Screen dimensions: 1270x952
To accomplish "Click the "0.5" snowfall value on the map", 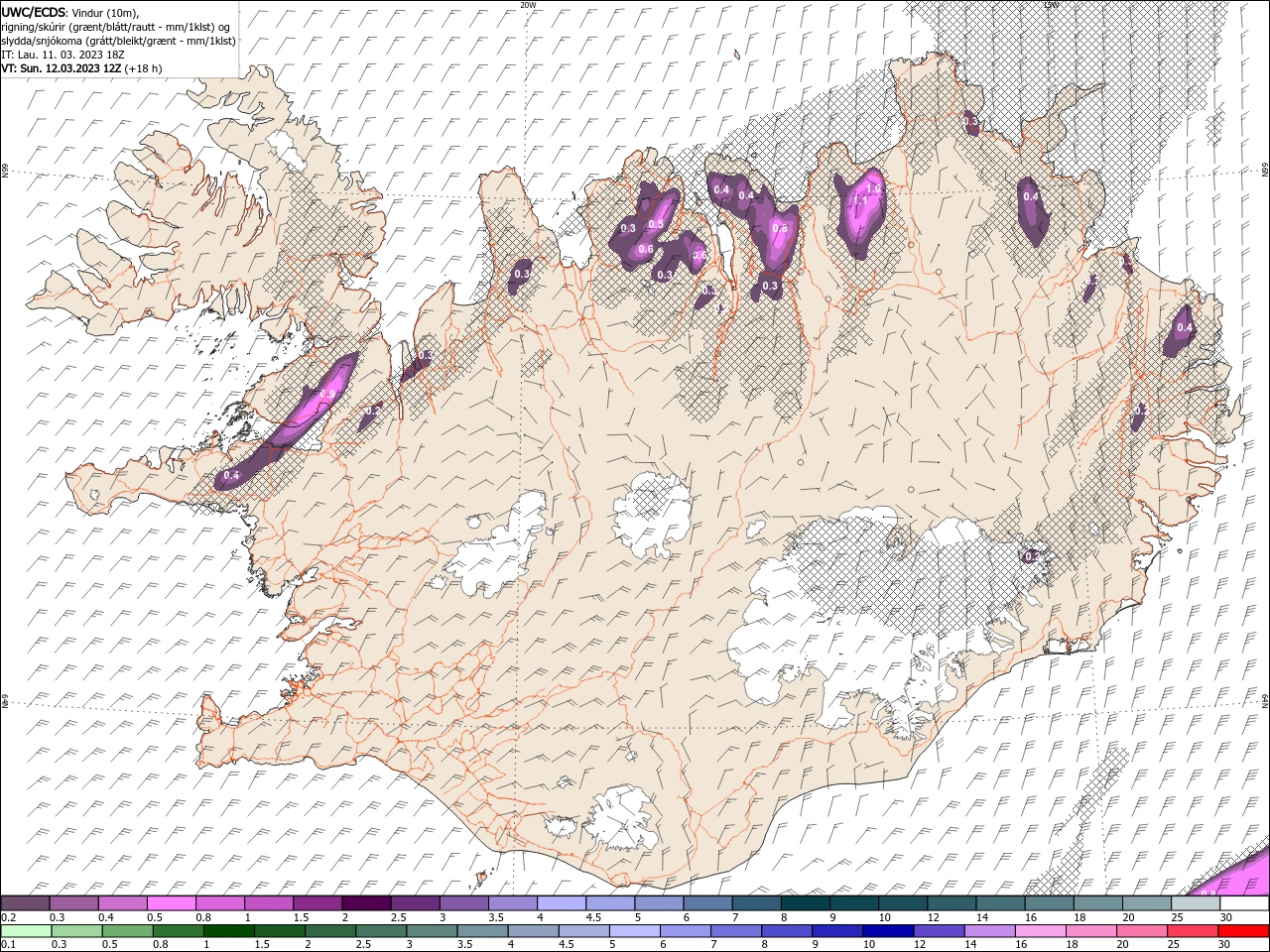I will (x=656, y=225).
